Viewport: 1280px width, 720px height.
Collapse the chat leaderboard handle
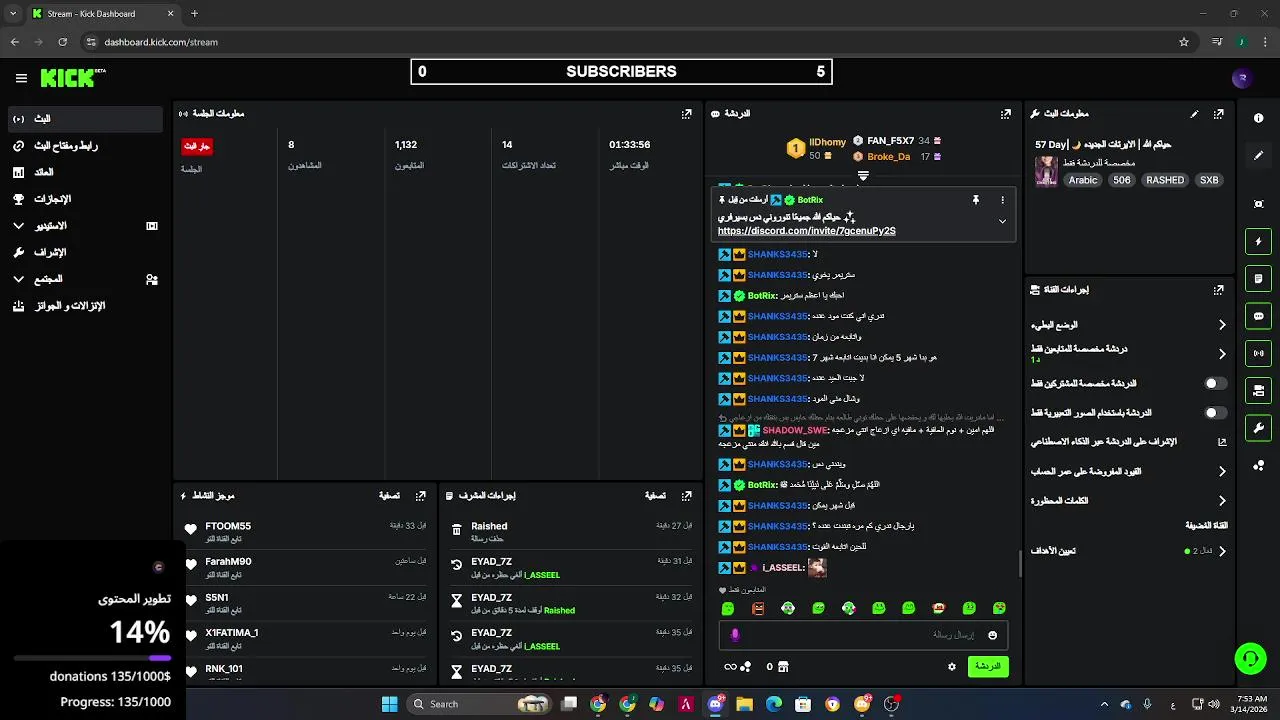point(863,175)
